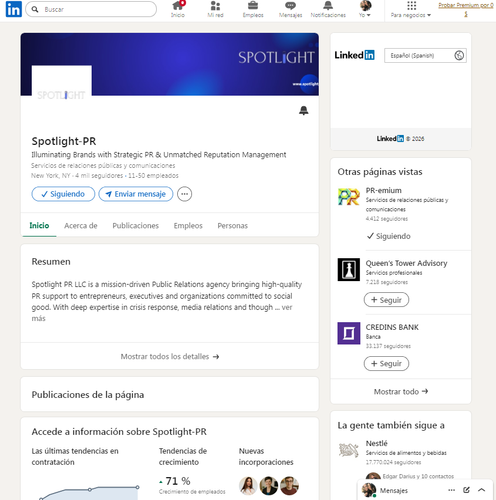
Task: Toggle the page notification bell for Spotlight-PR
Action: point(303,111)
